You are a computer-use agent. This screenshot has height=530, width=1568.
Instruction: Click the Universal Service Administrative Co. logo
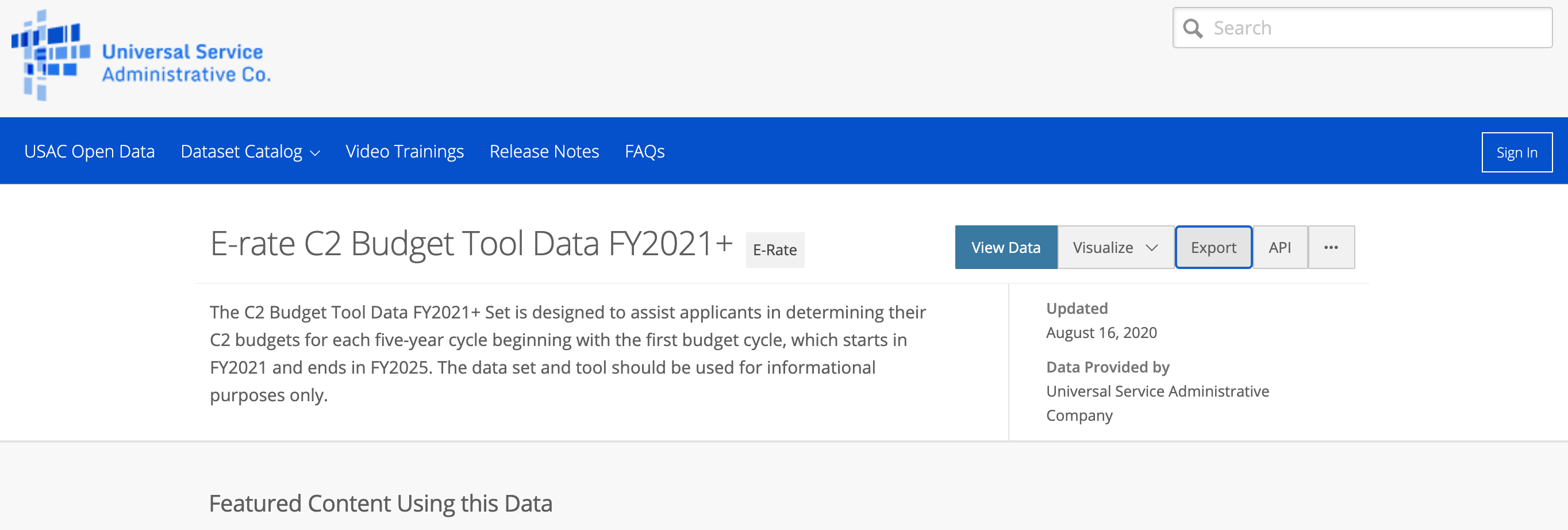pyautogui.click(x=141, y=56)
